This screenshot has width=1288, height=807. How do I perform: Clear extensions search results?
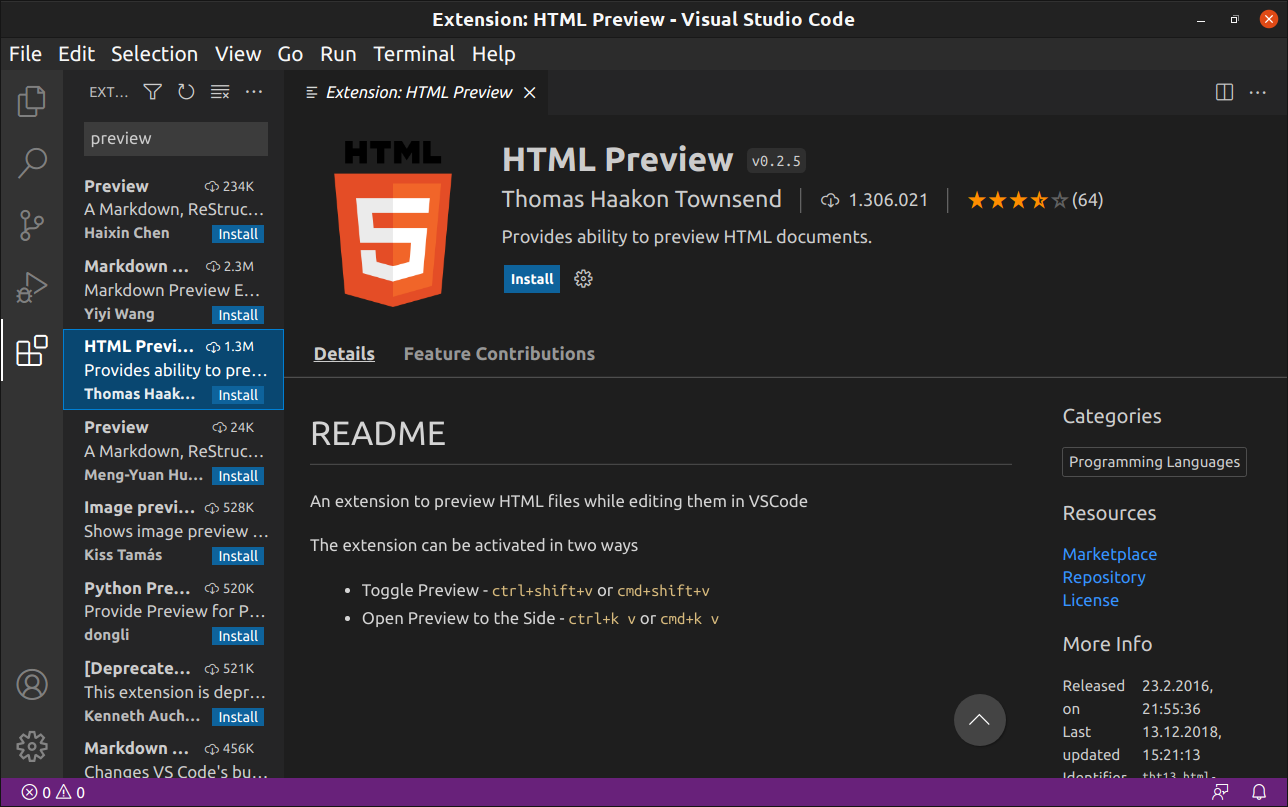pyautogui.click(x=220, y=92)
